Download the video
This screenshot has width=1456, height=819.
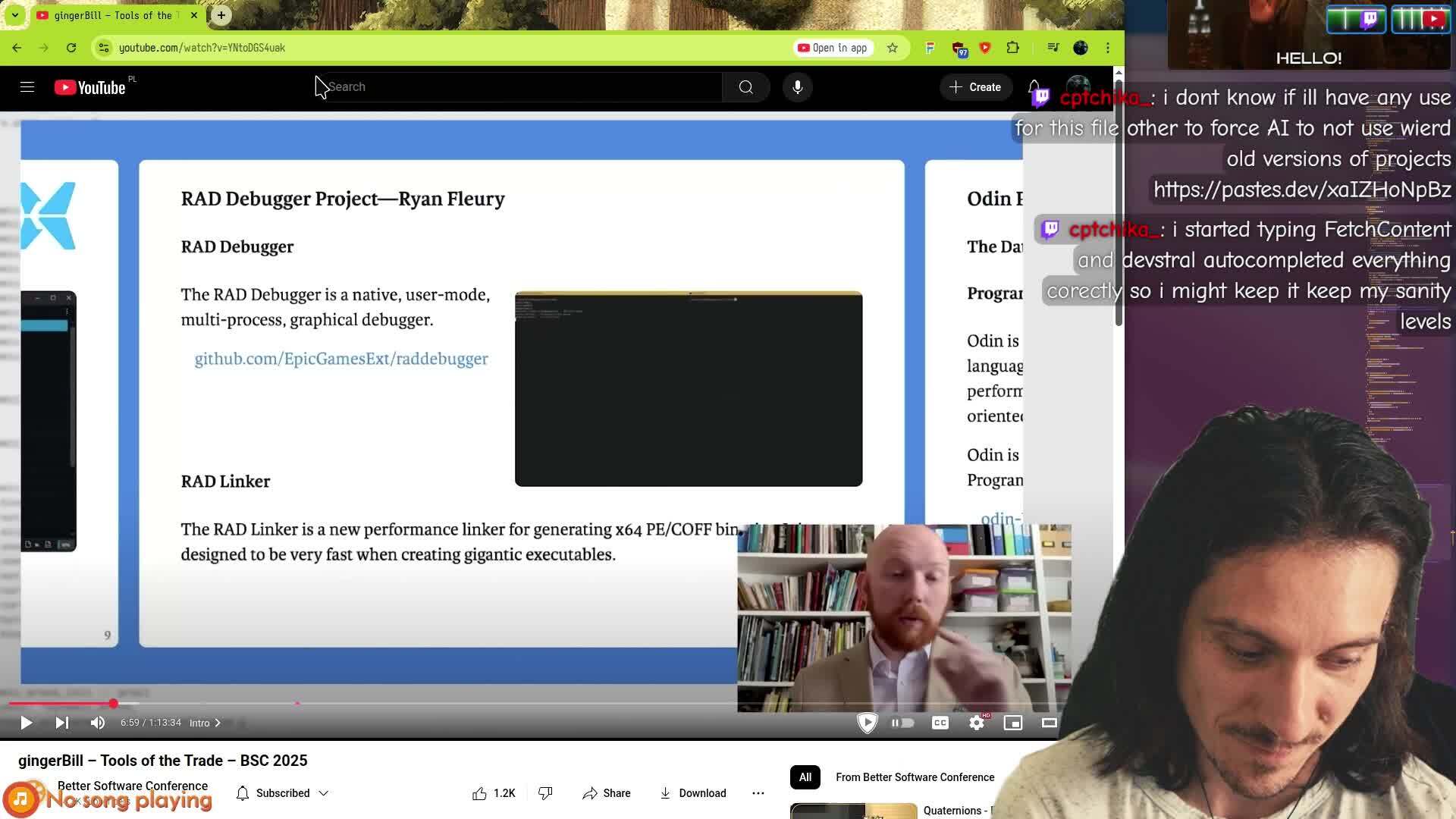(x=693, y=793)
